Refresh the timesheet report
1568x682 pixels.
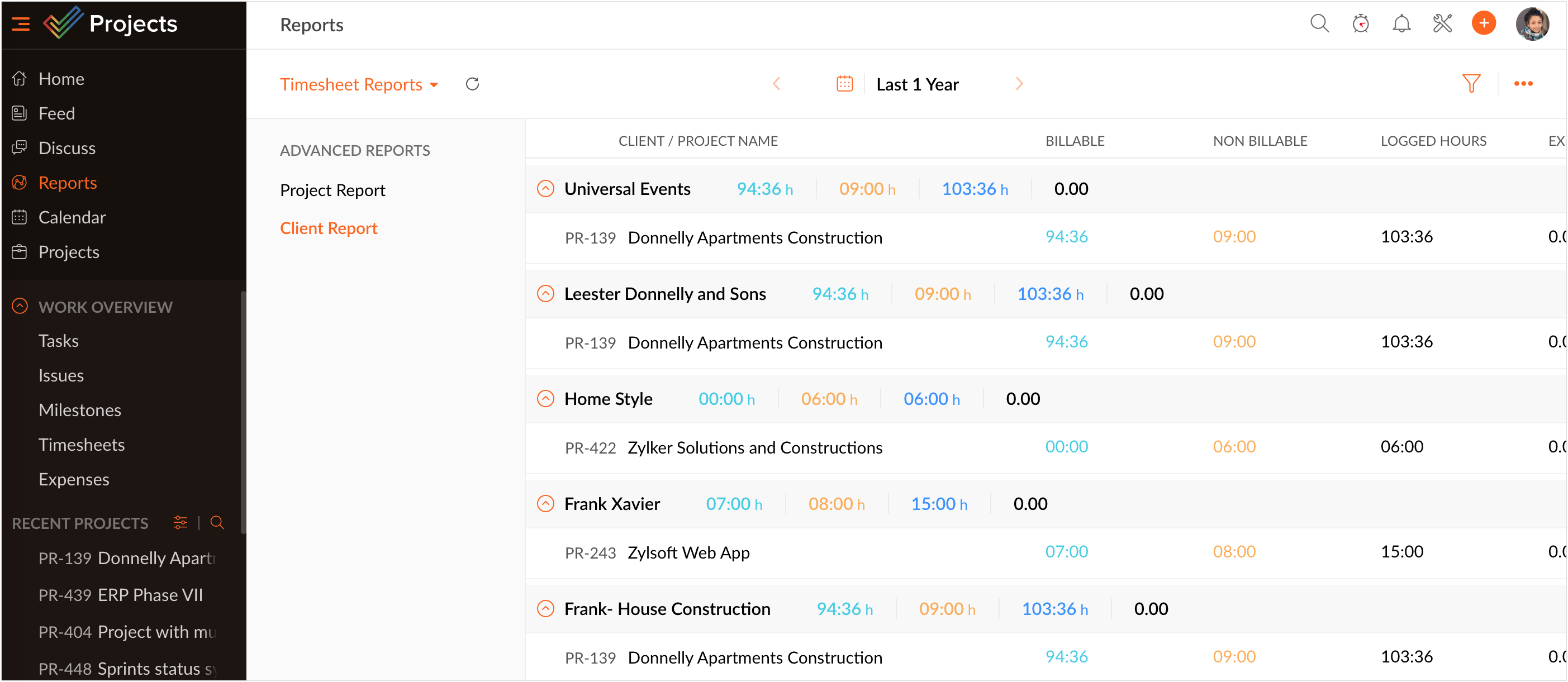(472, 84)
